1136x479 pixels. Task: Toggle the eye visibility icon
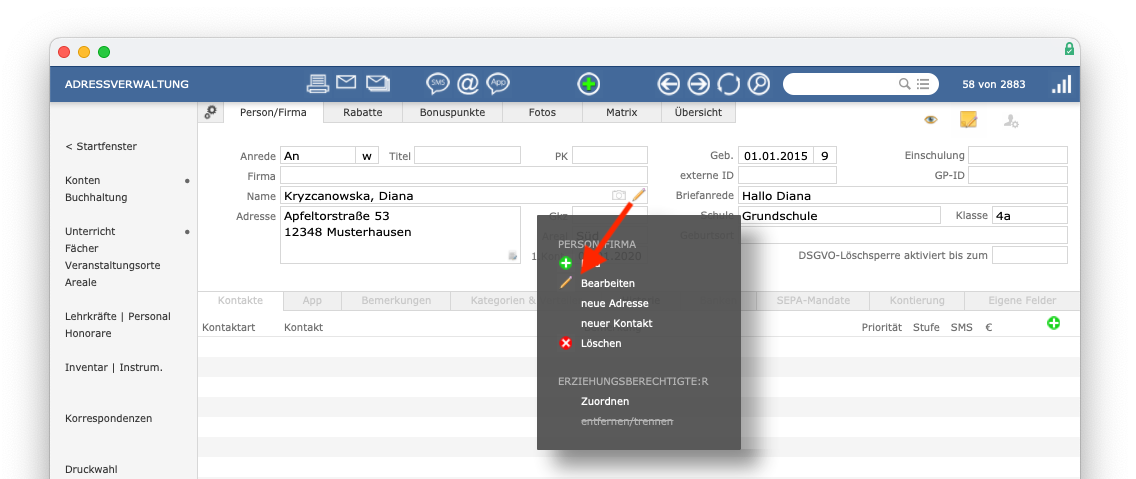[x=931, y=120]
